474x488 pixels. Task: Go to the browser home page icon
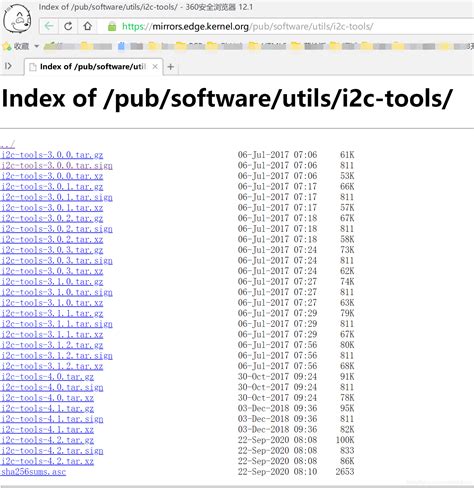88,26
